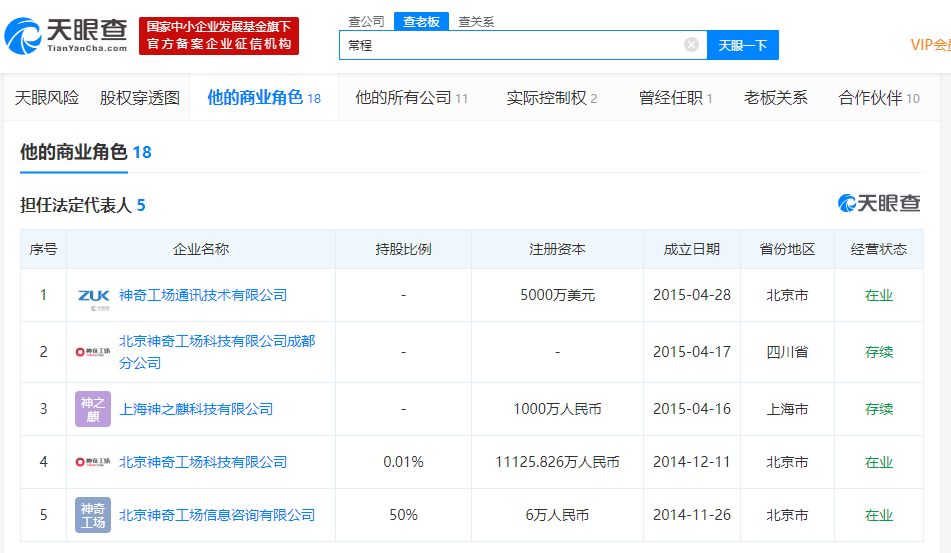Open 神奇工场通讯技术有限公司 company link
951x553 pixels.
[203, 295]
